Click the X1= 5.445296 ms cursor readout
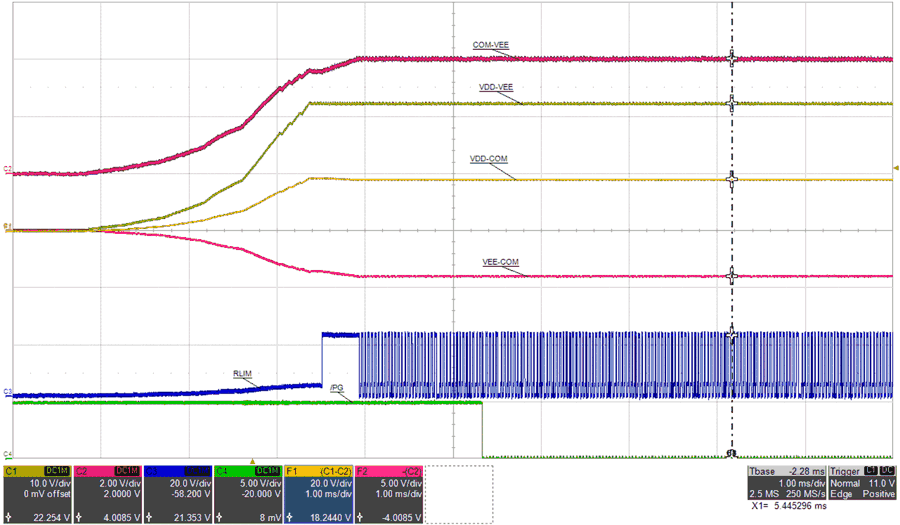The height and width of the screenshot is (525, 900). (x=789, y=506)
